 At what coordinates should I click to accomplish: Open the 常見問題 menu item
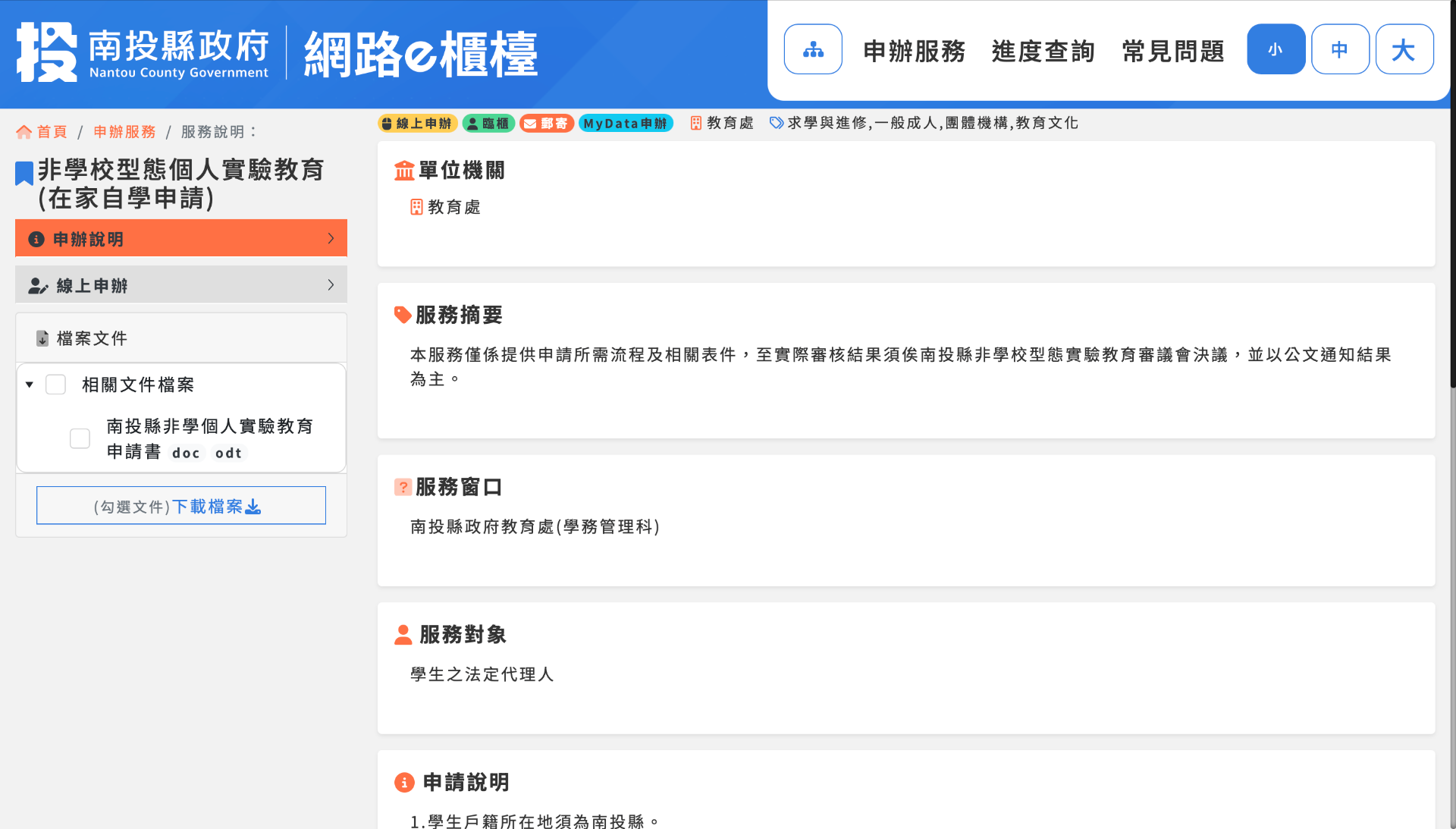click(x=1172, y=52)
